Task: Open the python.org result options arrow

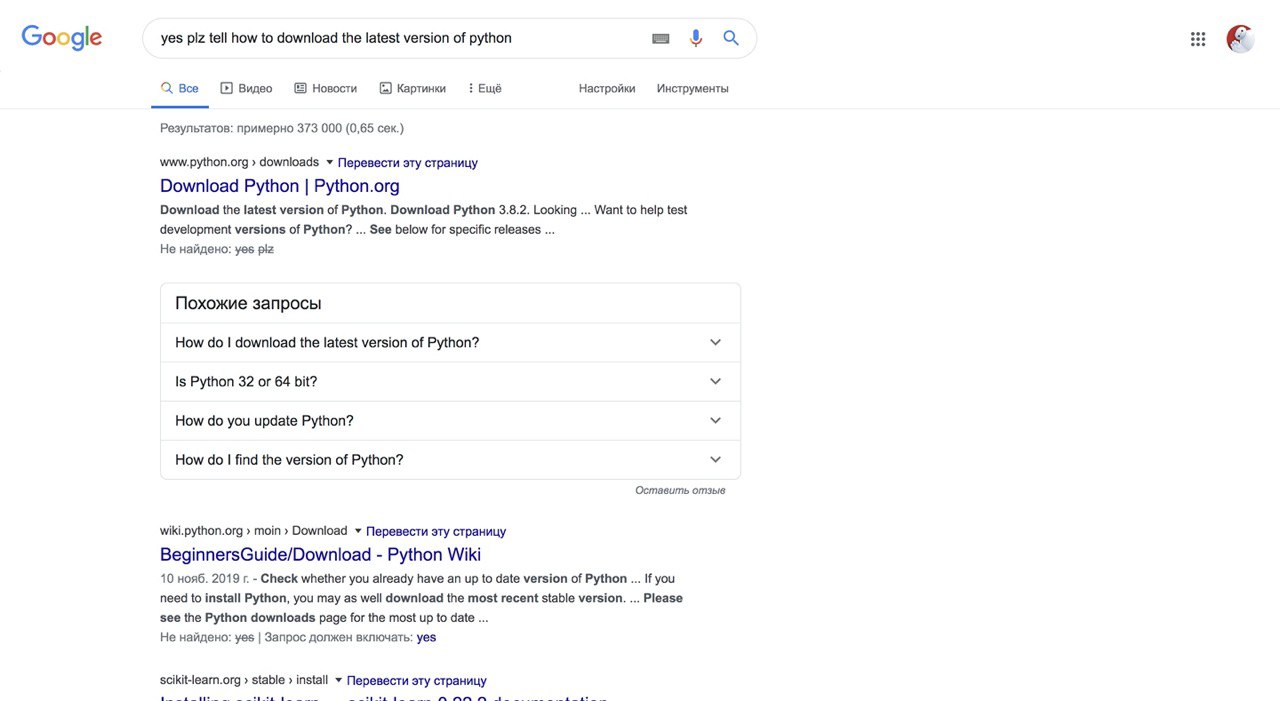Action: coord(329,162)
